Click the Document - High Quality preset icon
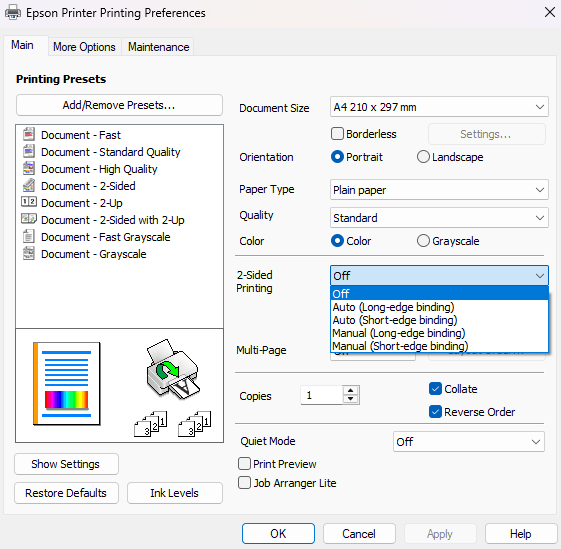 pos(29,169)
